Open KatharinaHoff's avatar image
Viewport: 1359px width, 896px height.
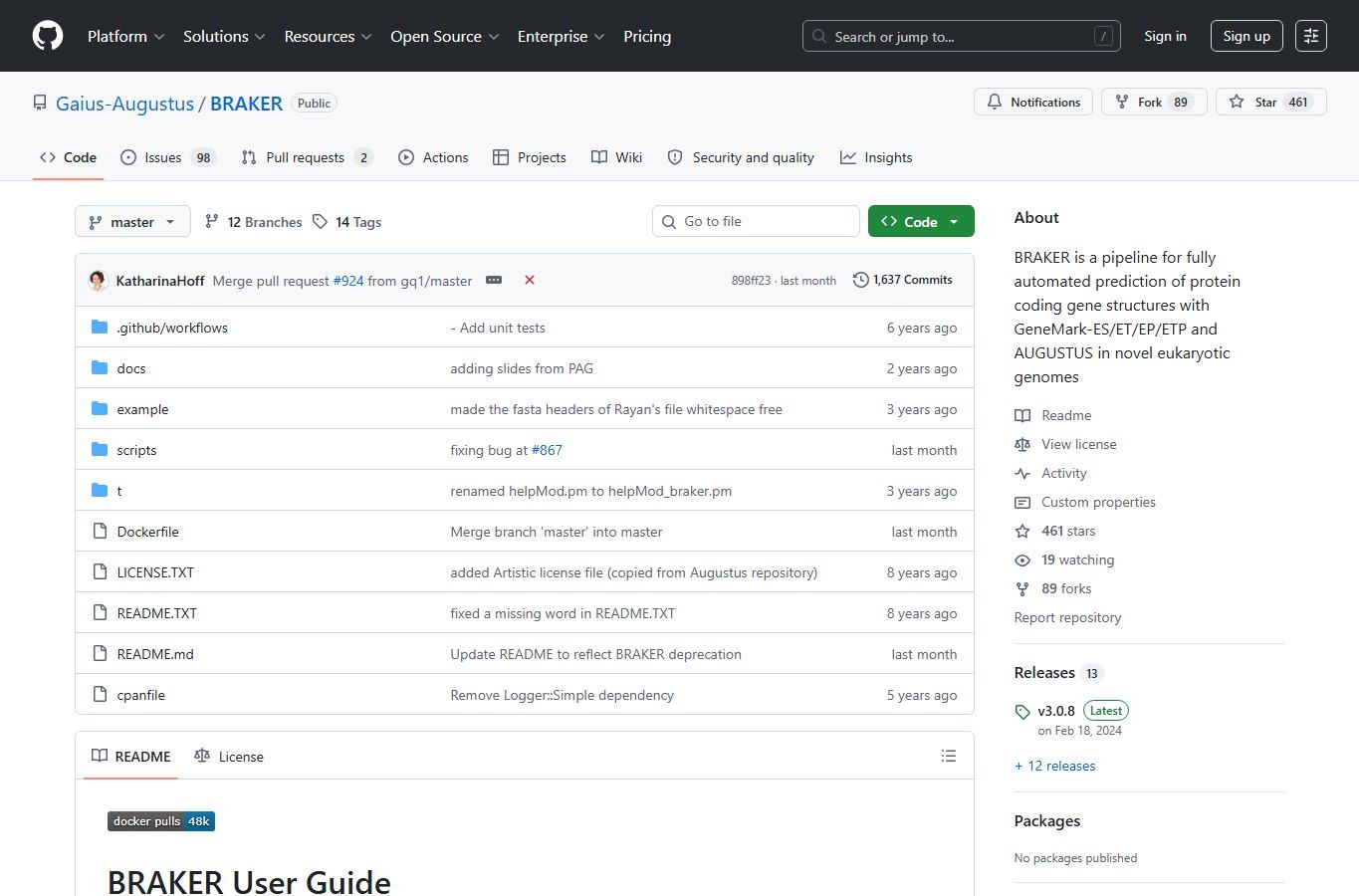[x=98, y=281]
